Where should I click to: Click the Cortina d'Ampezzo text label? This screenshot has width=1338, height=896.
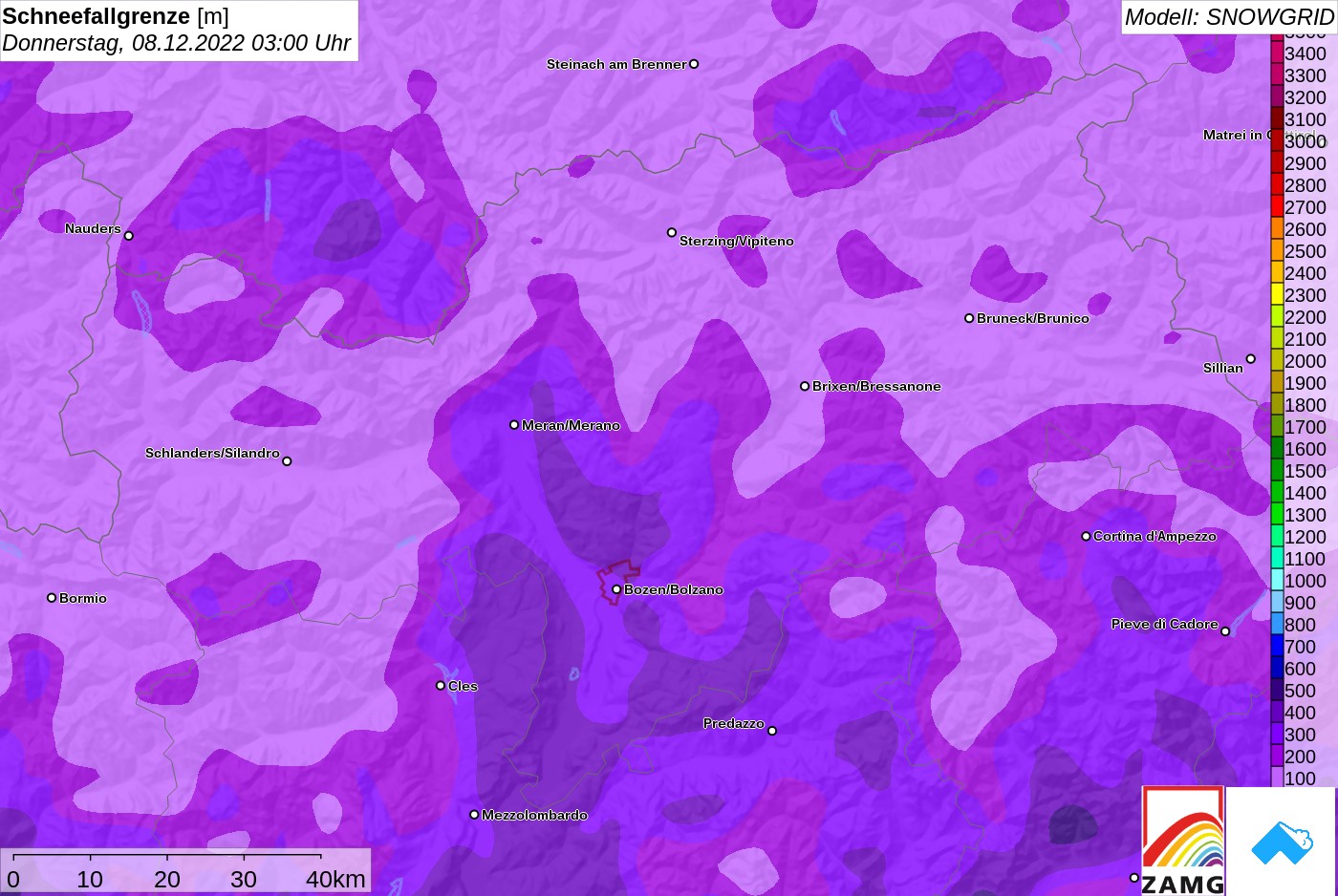[x=1155, y=536]
